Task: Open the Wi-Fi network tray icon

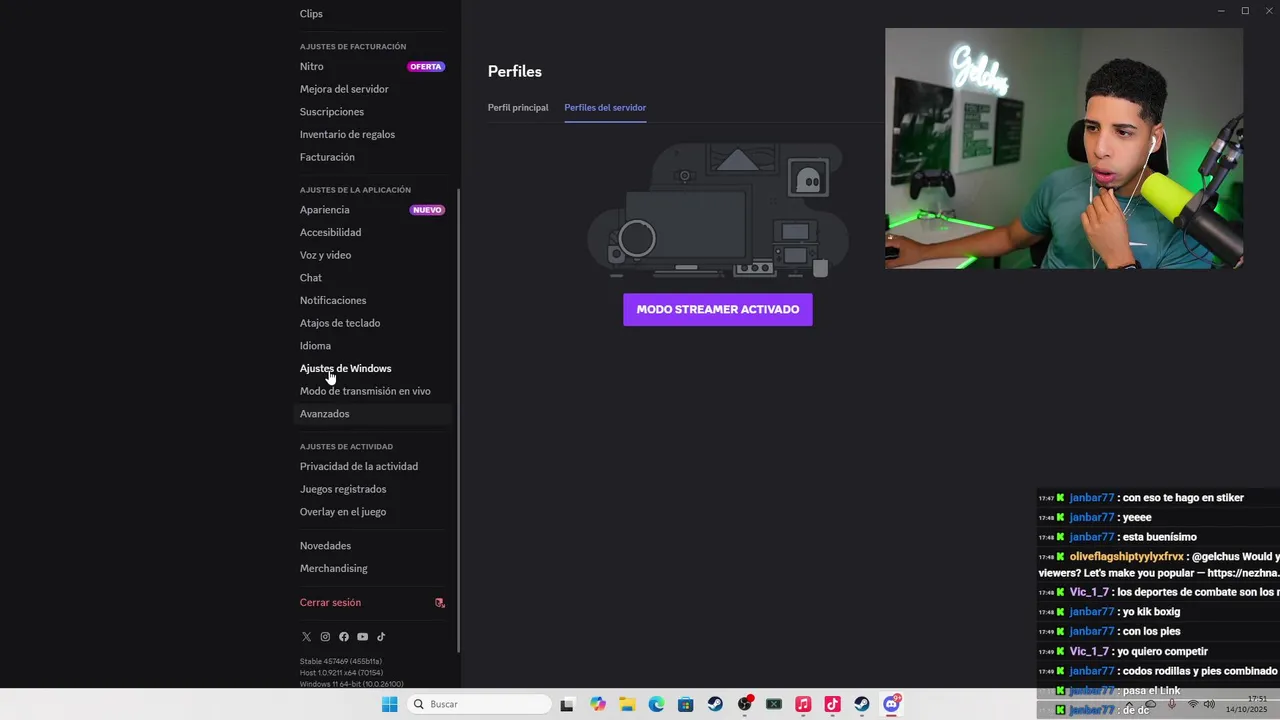Action: [1192, 704]
